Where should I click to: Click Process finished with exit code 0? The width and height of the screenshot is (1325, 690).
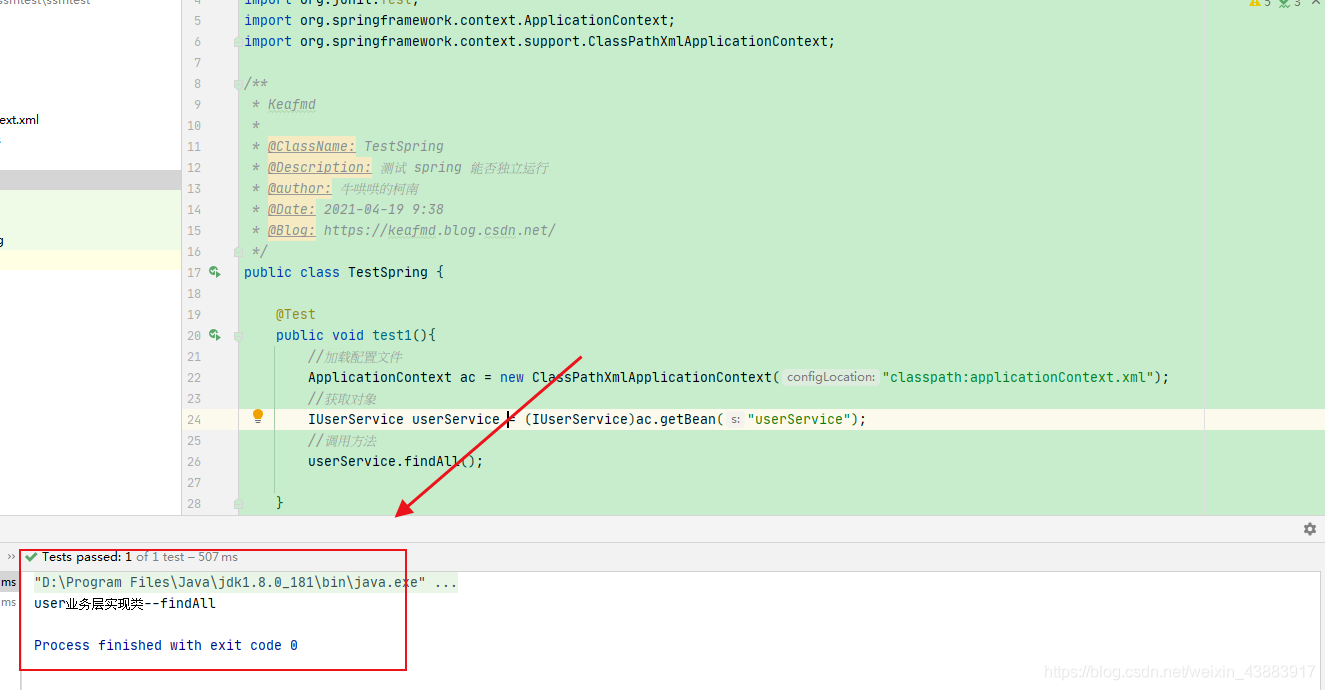point(166,645)
